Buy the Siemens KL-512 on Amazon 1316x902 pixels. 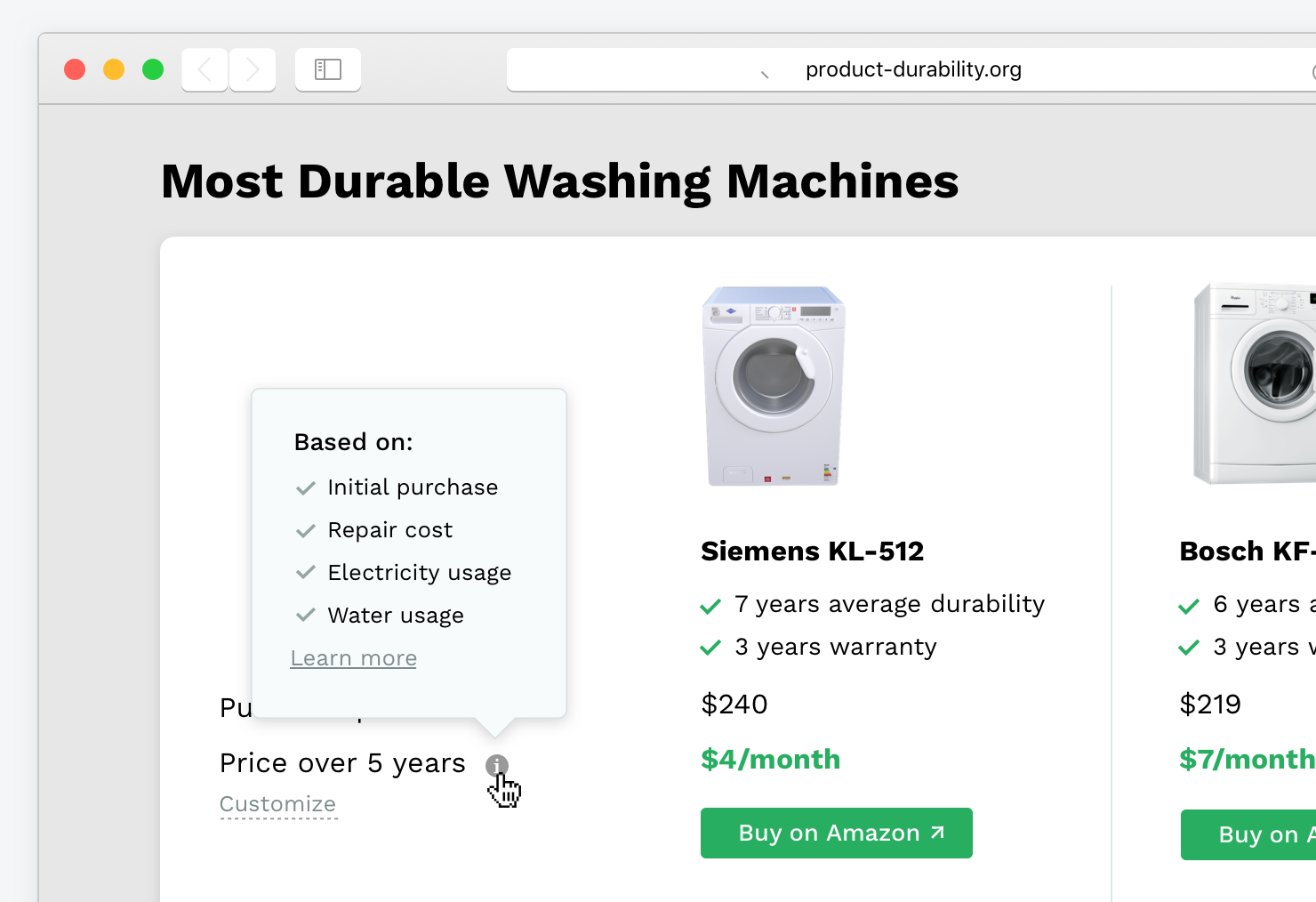click(x=836, y=833)
